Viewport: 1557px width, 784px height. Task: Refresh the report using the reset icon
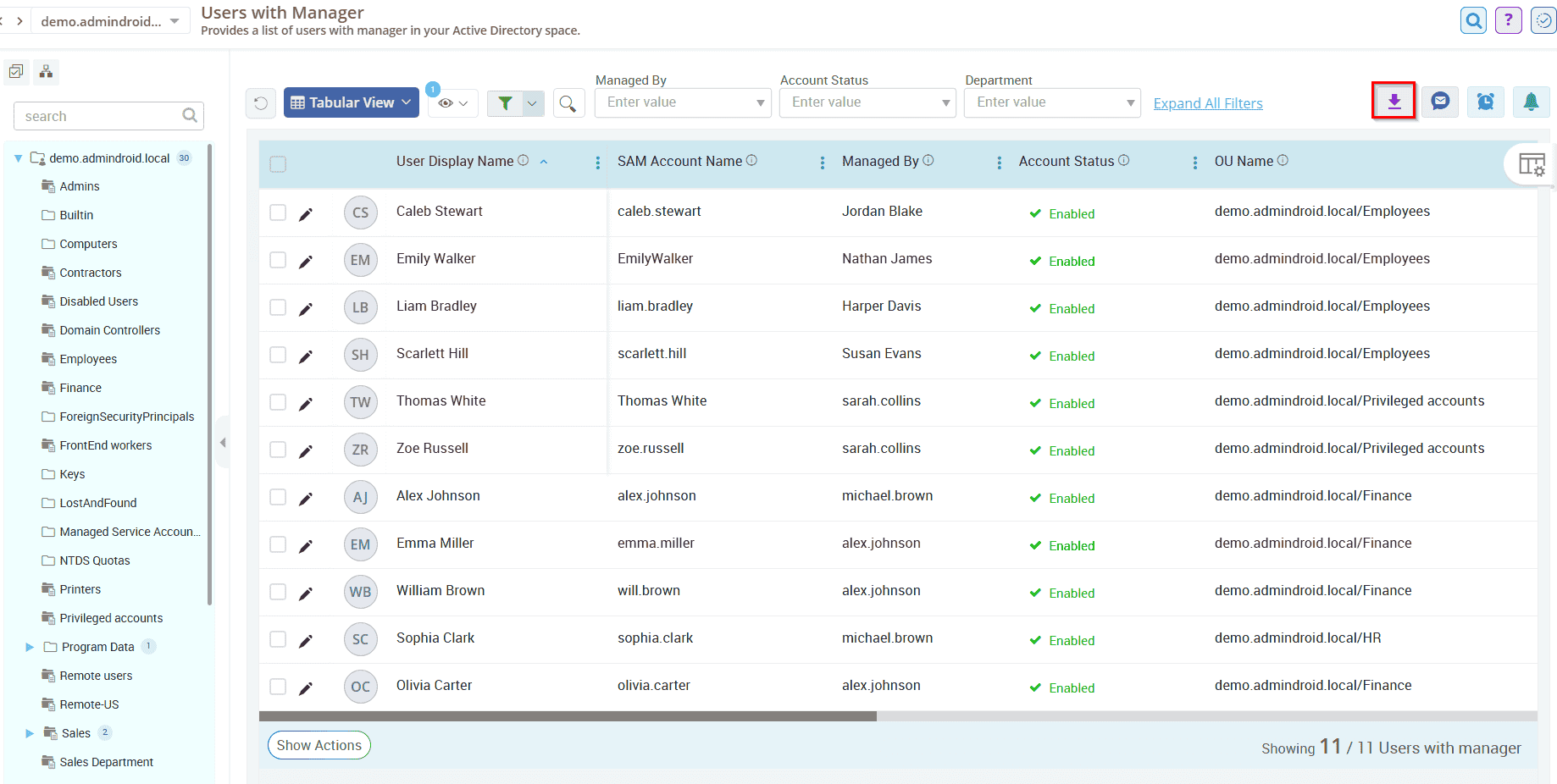point(260,102)
